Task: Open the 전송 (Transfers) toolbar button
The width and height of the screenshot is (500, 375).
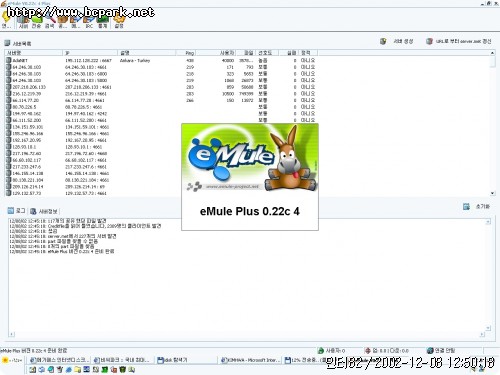Action: [36, 21]
